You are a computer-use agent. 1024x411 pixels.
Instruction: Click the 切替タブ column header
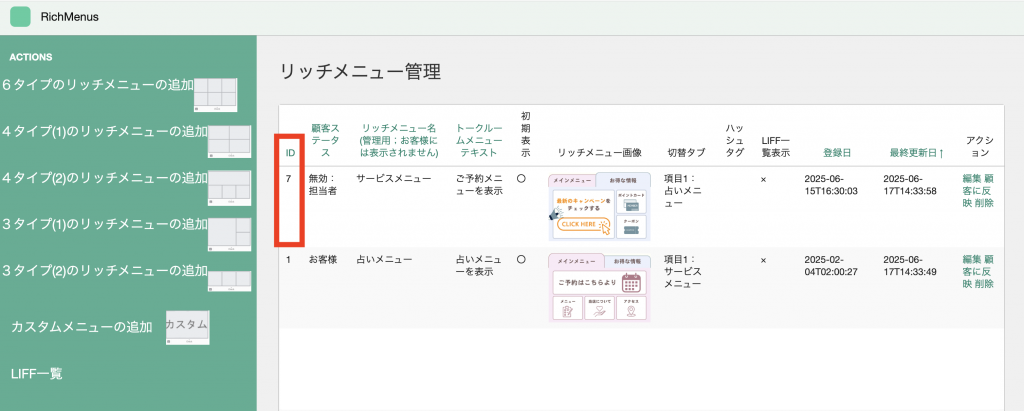[x=686, y=153]
